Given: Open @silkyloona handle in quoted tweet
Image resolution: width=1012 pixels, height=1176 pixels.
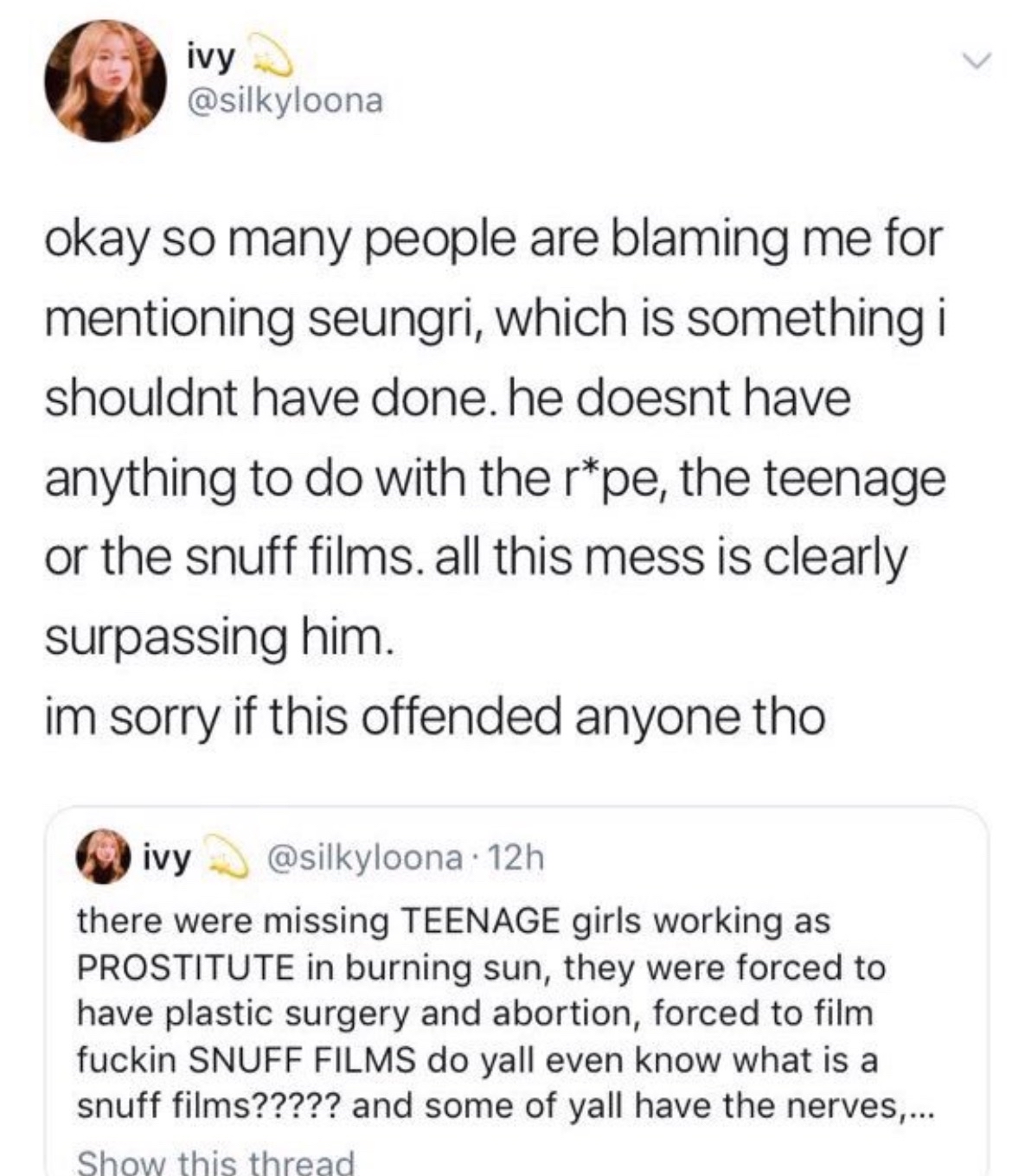Looking at the screenshot, I should pos(364,858).
